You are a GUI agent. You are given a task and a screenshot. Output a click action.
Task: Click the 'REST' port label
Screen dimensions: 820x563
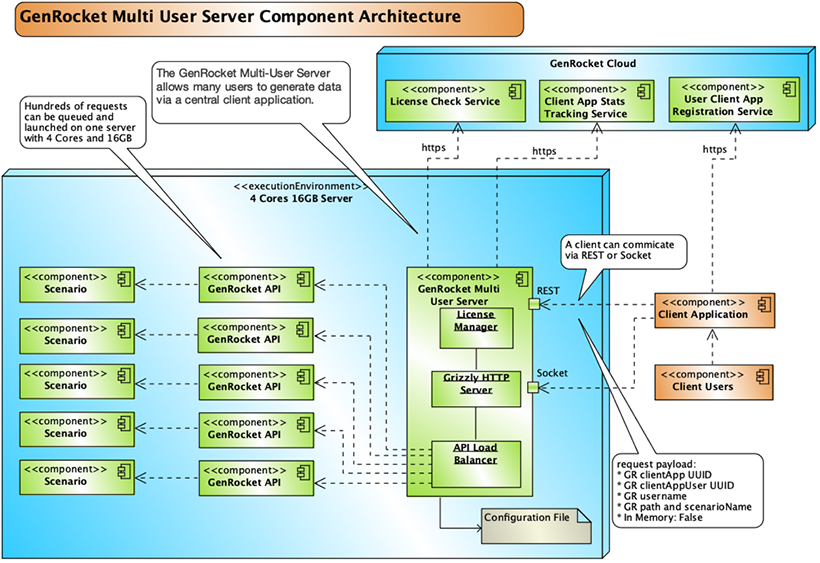[548, 291]
